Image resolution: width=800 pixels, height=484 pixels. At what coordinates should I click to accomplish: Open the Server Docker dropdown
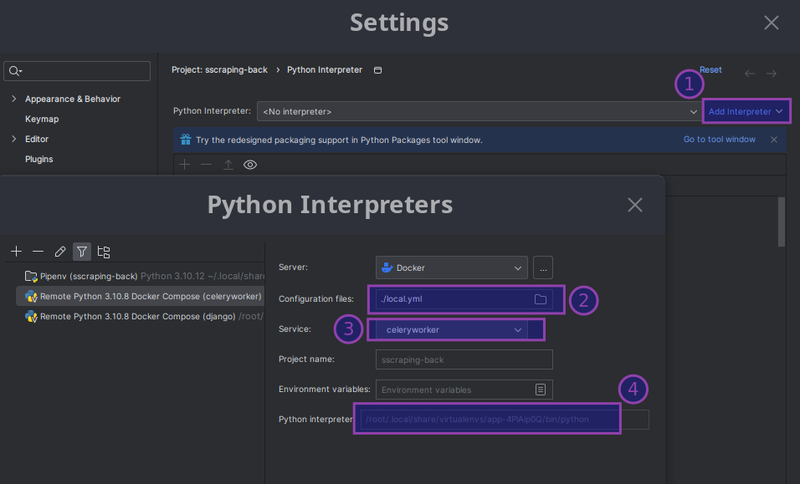(452, 268)
